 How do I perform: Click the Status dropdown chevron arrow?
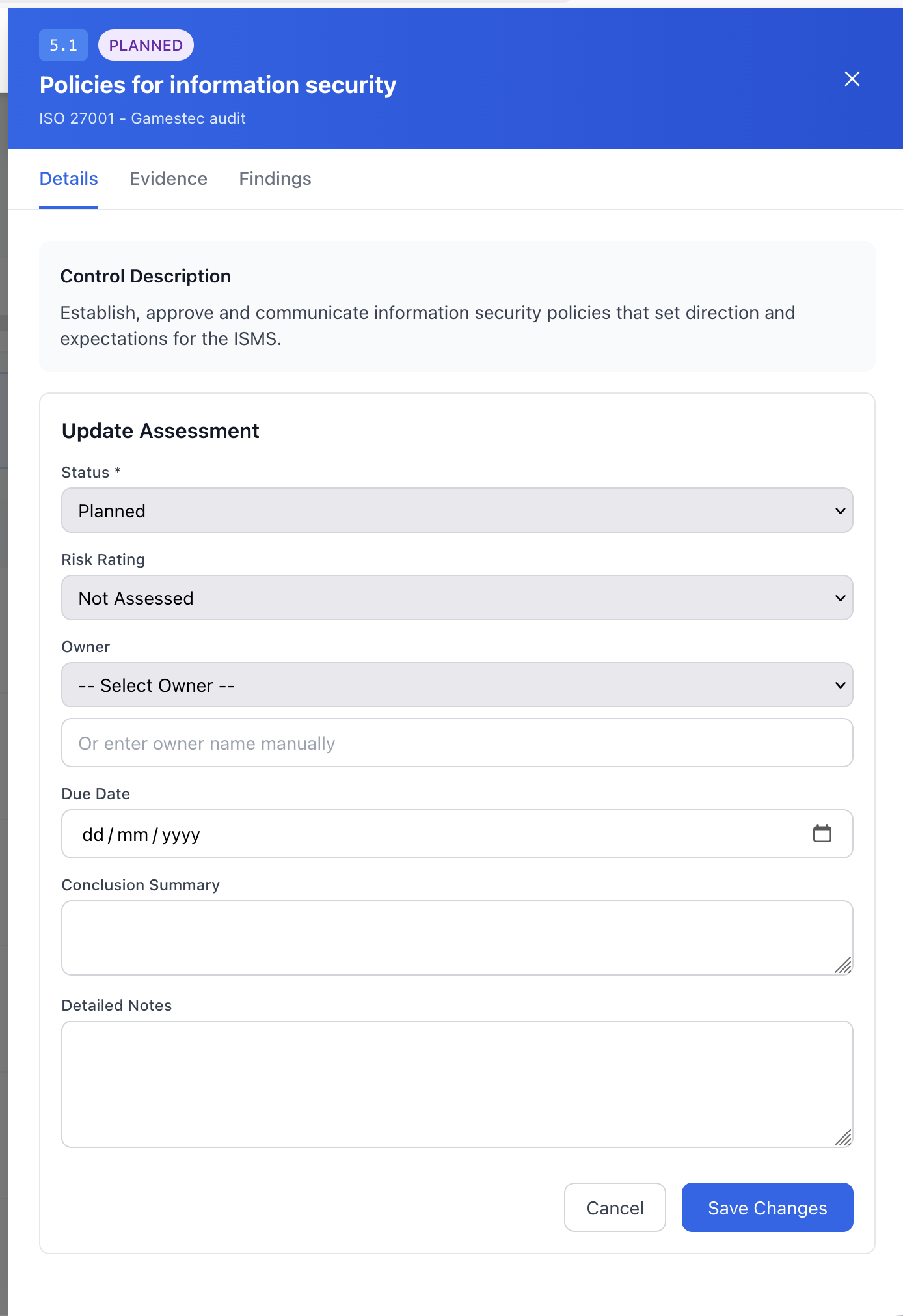(x=840, y=511)
